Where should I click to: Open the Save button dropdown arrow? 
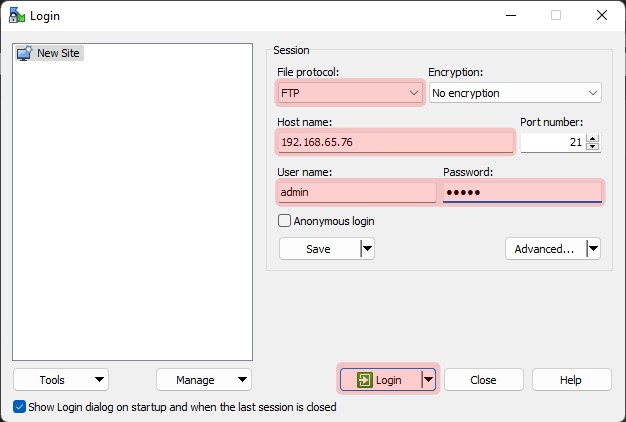(x=367, y=249)
